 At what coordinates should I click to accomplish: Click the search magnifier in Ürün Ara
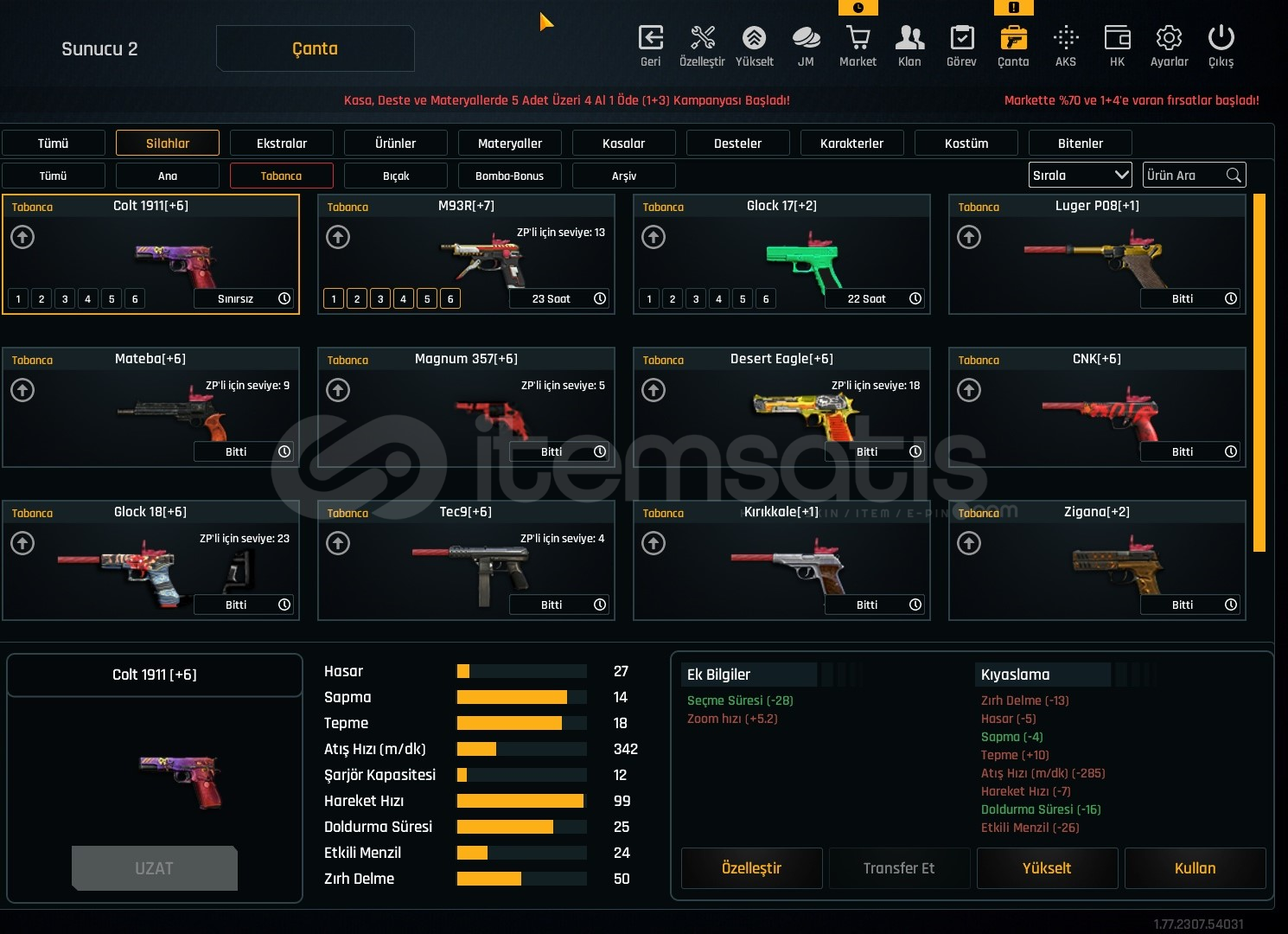1234,176
